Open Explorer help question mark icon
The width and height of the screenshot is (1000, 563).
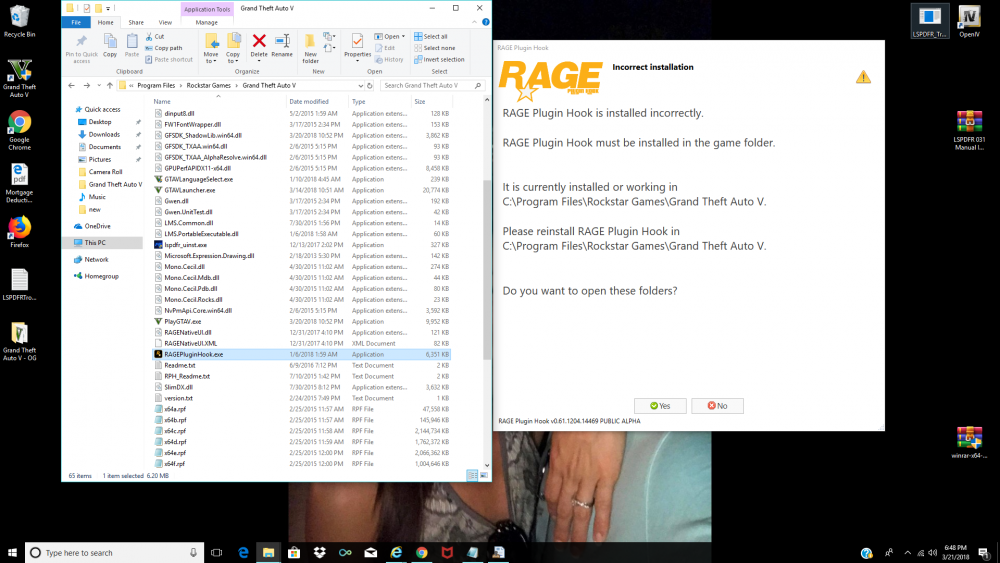(485, 22)
